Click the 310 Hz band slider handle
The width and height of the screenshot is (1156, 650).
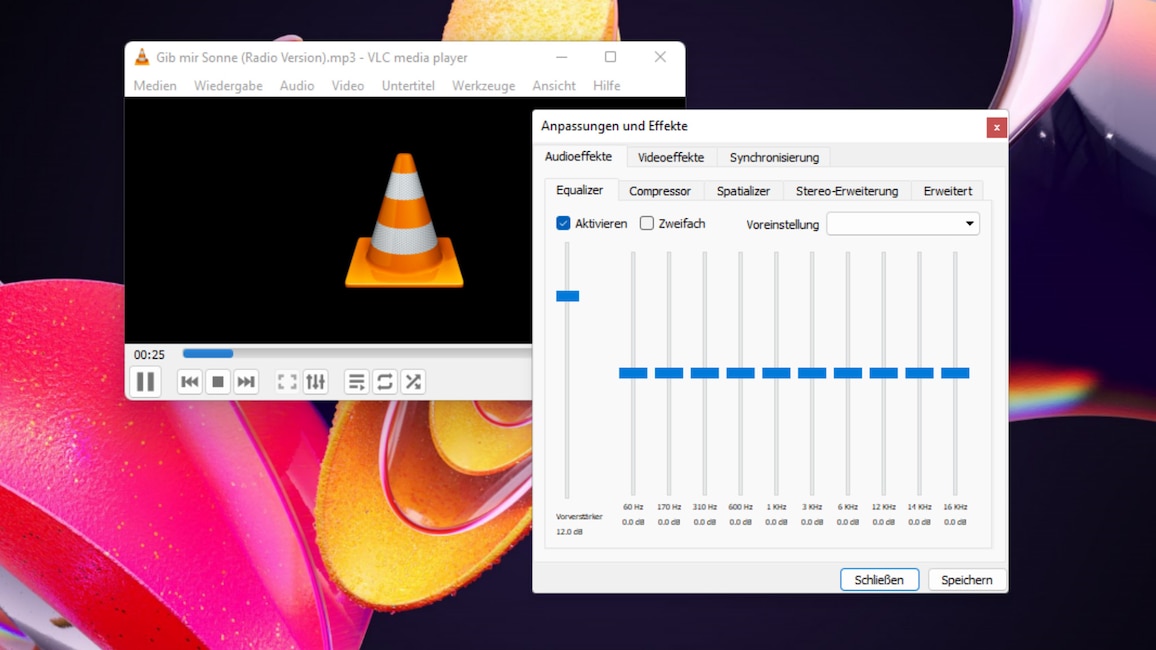pyautogui.click(x=705, y=373)
